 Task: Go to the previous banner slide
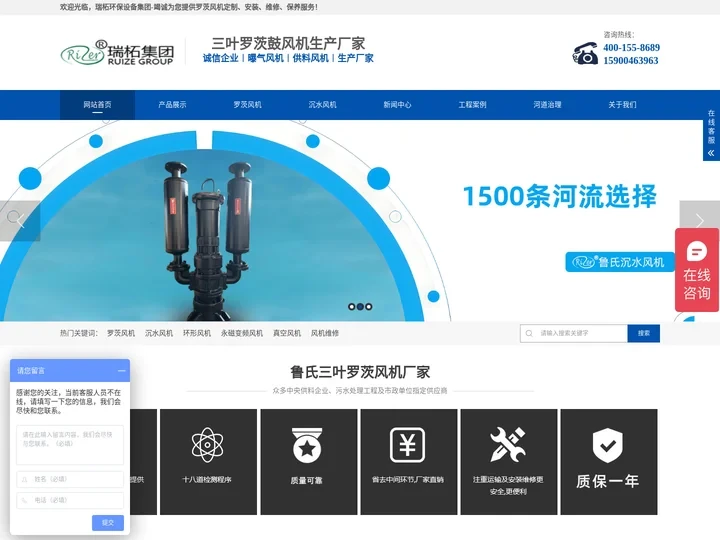point(20,221)
